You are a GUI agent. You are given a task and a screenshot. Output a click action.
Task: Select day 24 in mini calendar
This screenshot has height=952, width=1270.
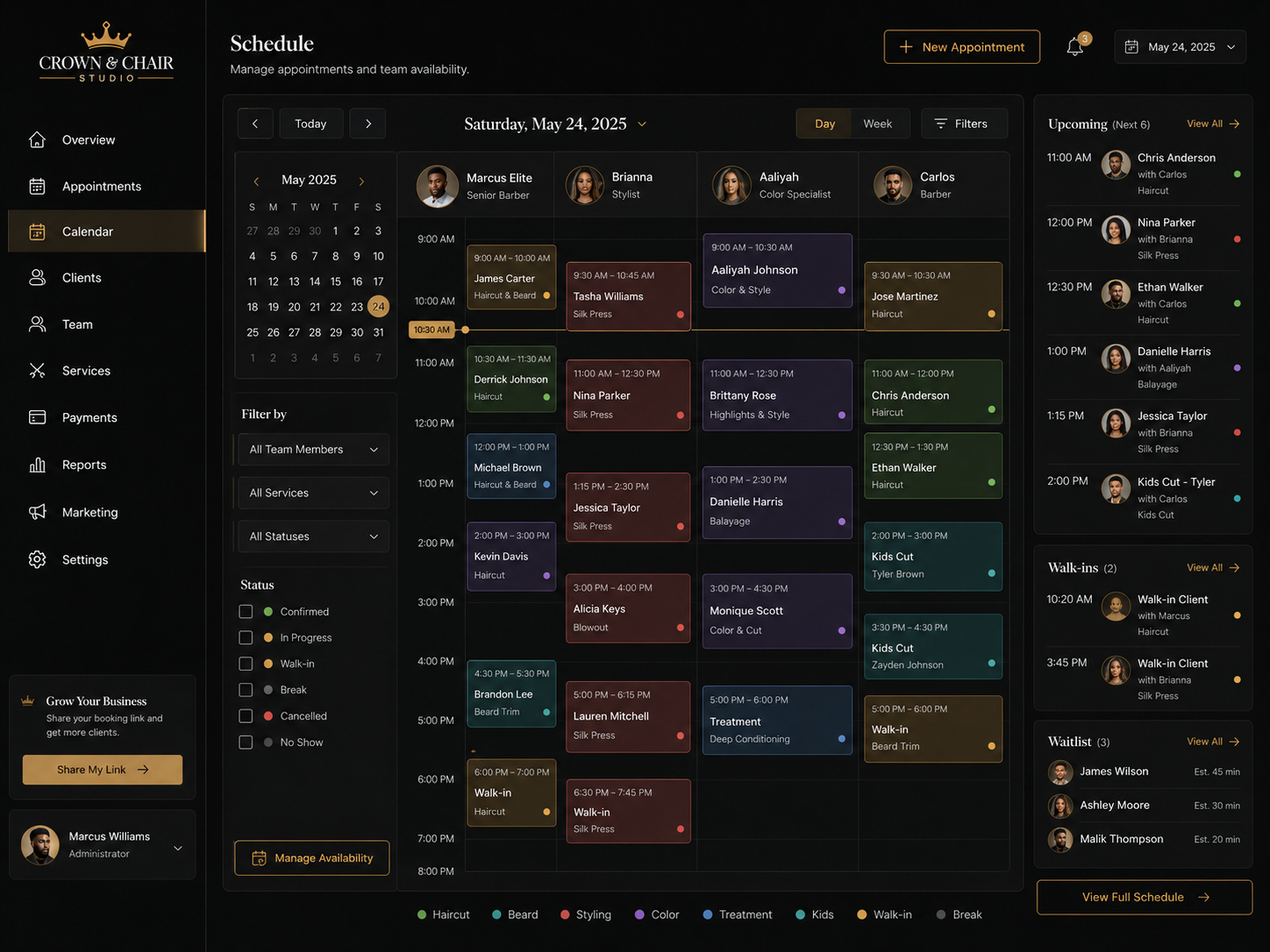pos(378,307)
